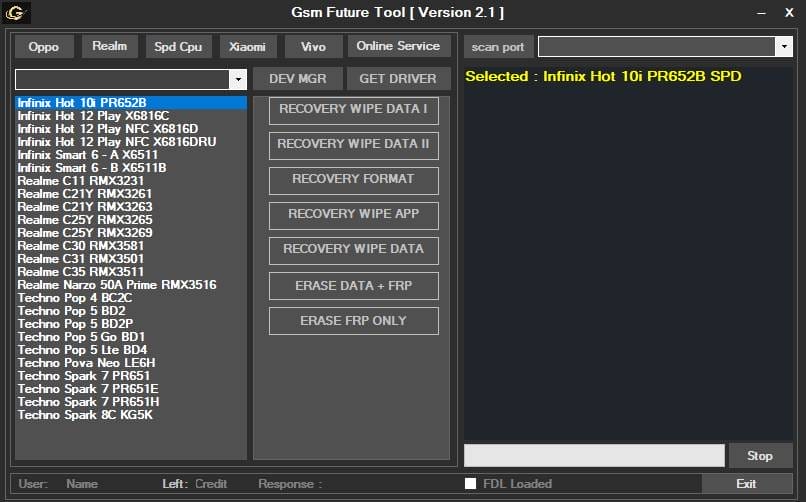Minimize the Gsm Future Tool window
Viewport: 806px width, 502px height.
762,13
